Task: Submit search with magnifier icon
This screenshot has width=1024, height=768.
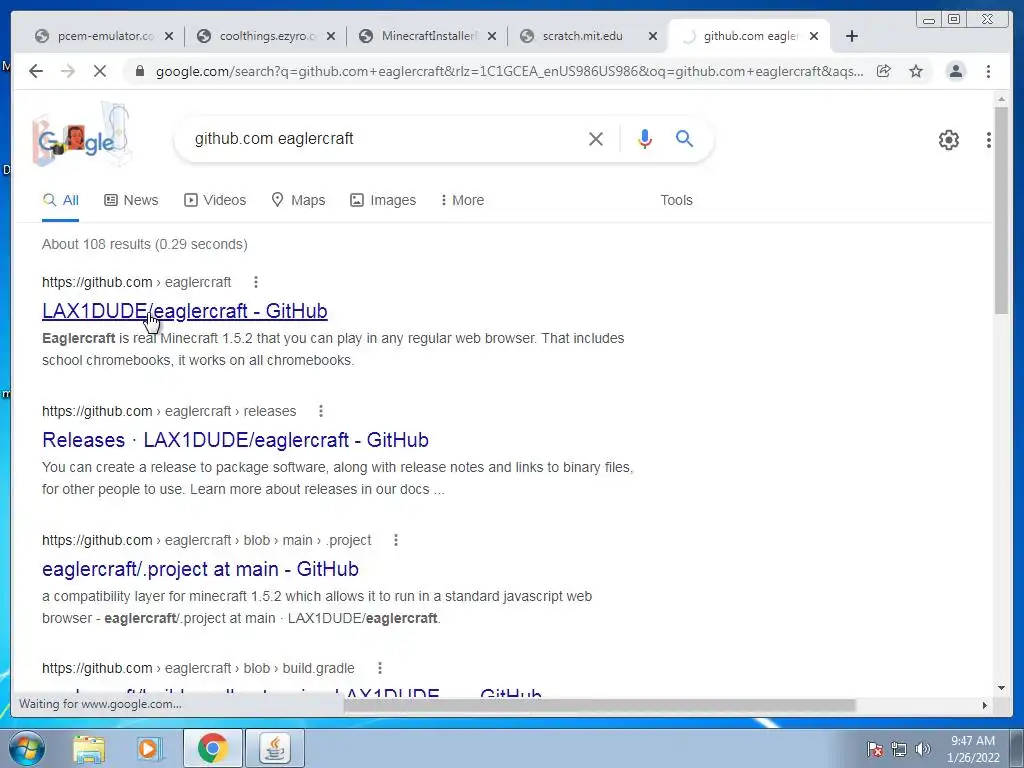Action: [684, 138]
